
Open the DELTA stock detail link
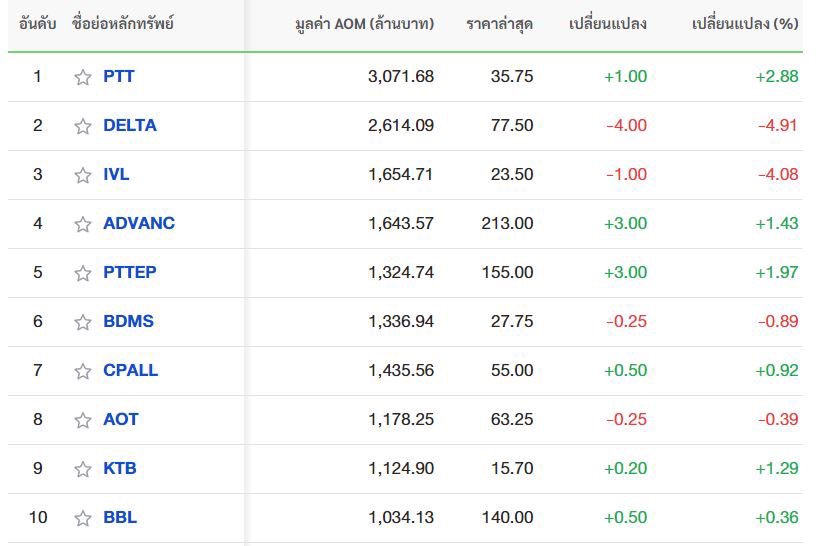(x=130, y=126)
